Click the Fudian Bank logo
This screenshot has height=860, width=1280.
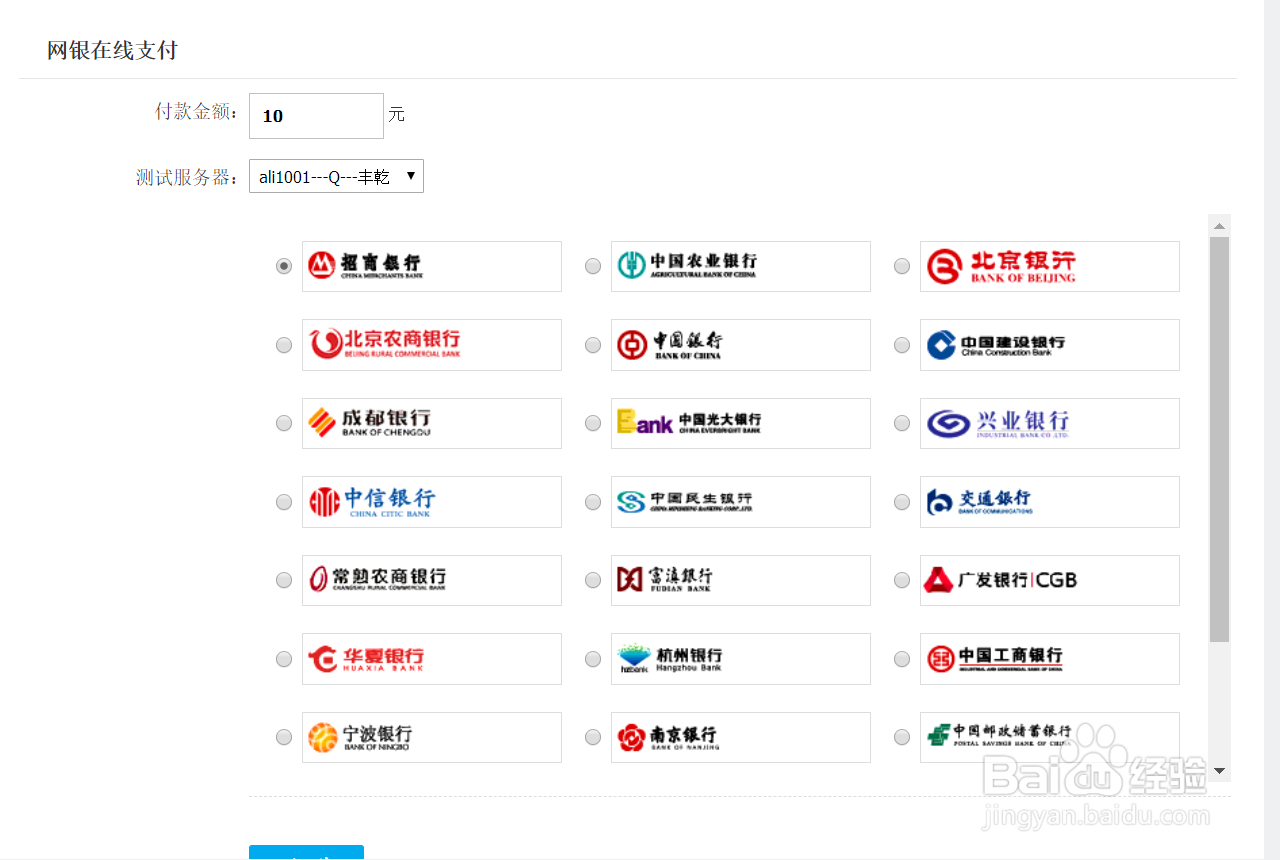(741, 580)
